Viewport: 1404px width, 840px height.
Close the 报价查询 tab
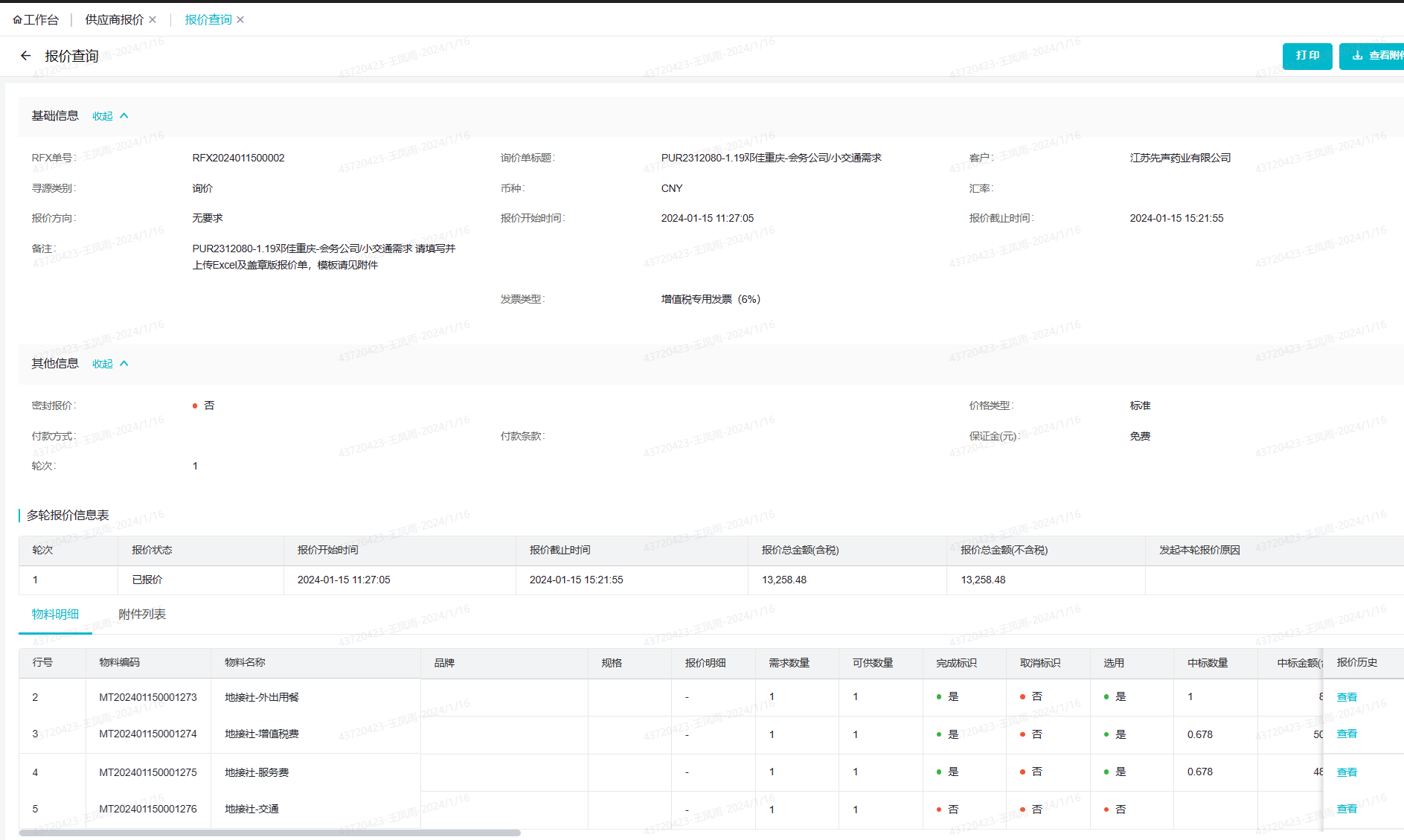(240, 20)
